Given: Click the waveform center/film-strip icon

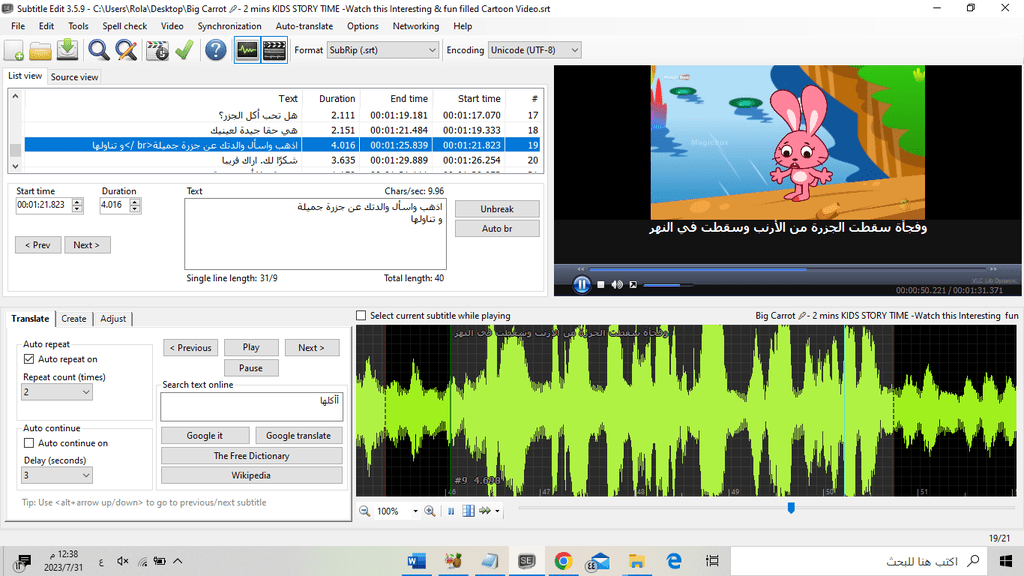Looking at the screenshot, I should [x=468, y=511].
